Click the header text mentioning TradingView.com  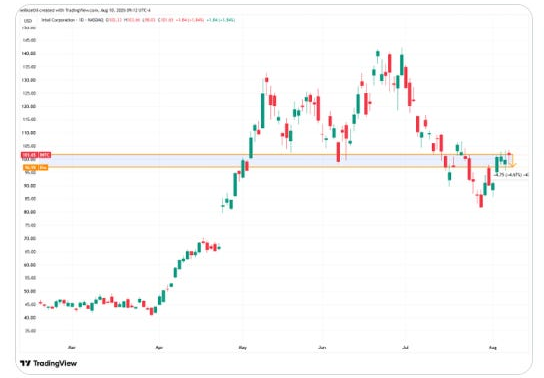click(x=85, y=10)
